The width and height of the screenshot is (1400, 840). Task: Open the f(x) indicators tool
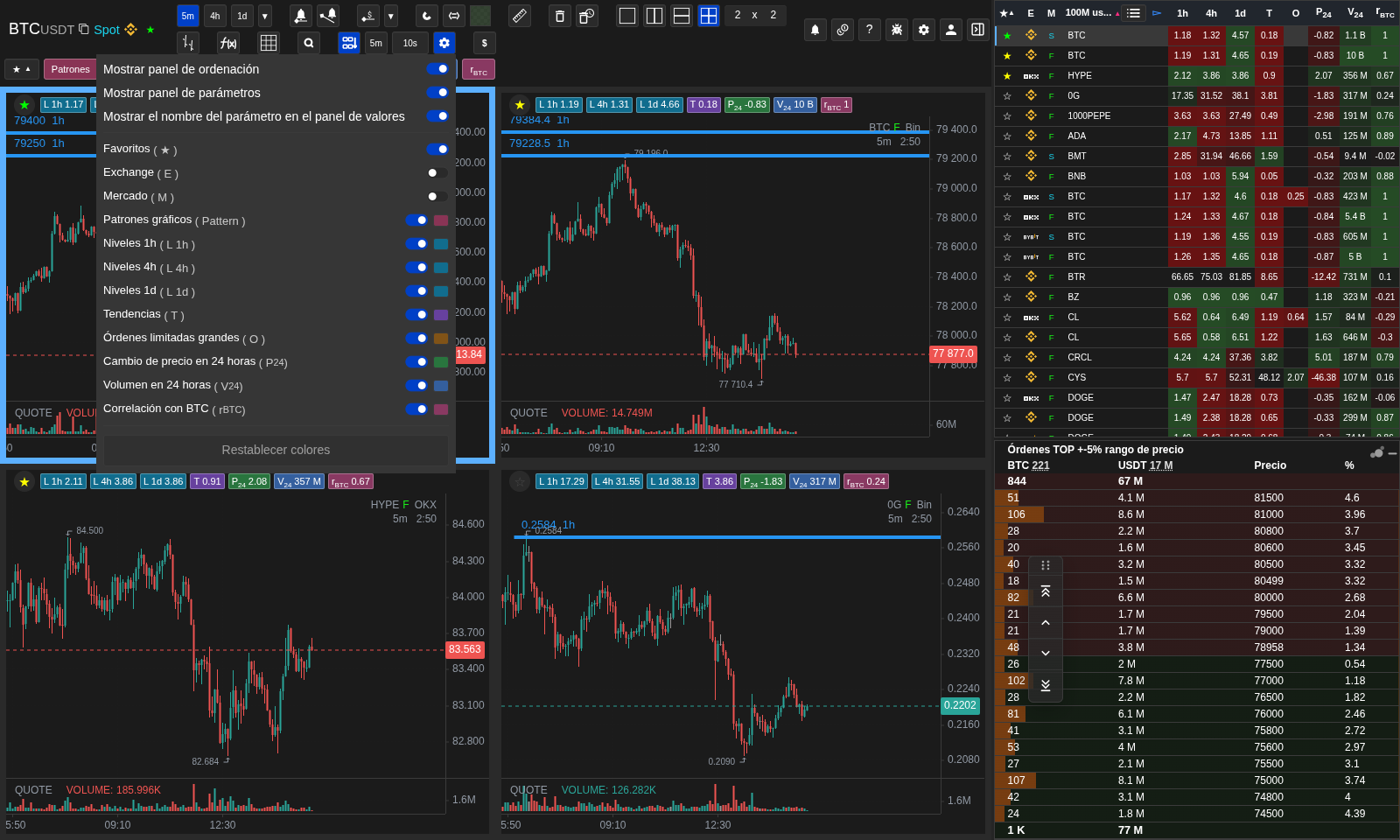click(228, 43)
